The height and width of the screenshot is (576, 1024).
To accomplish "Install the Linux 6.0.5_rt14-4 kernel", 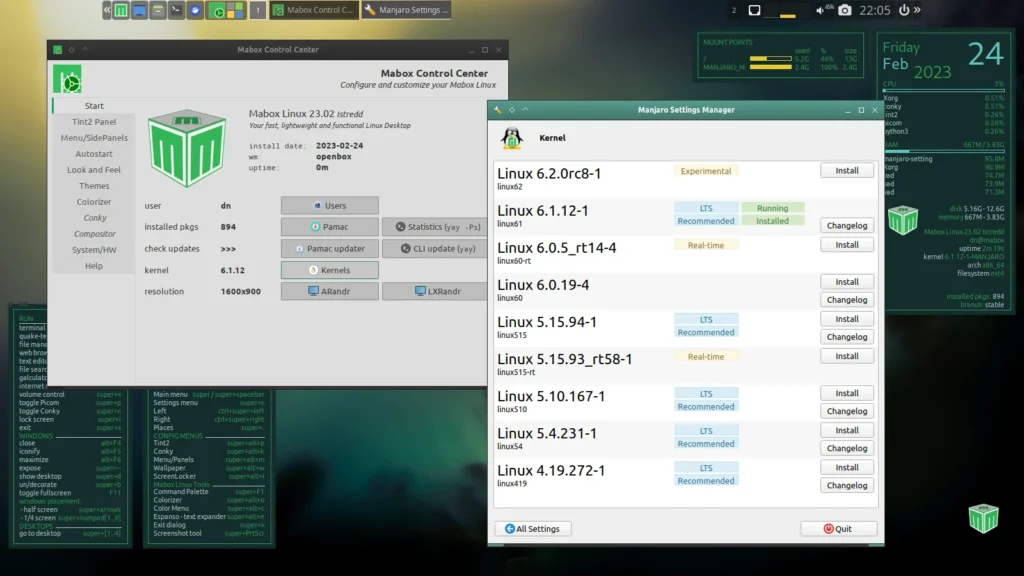I will [x=847, y=245].
